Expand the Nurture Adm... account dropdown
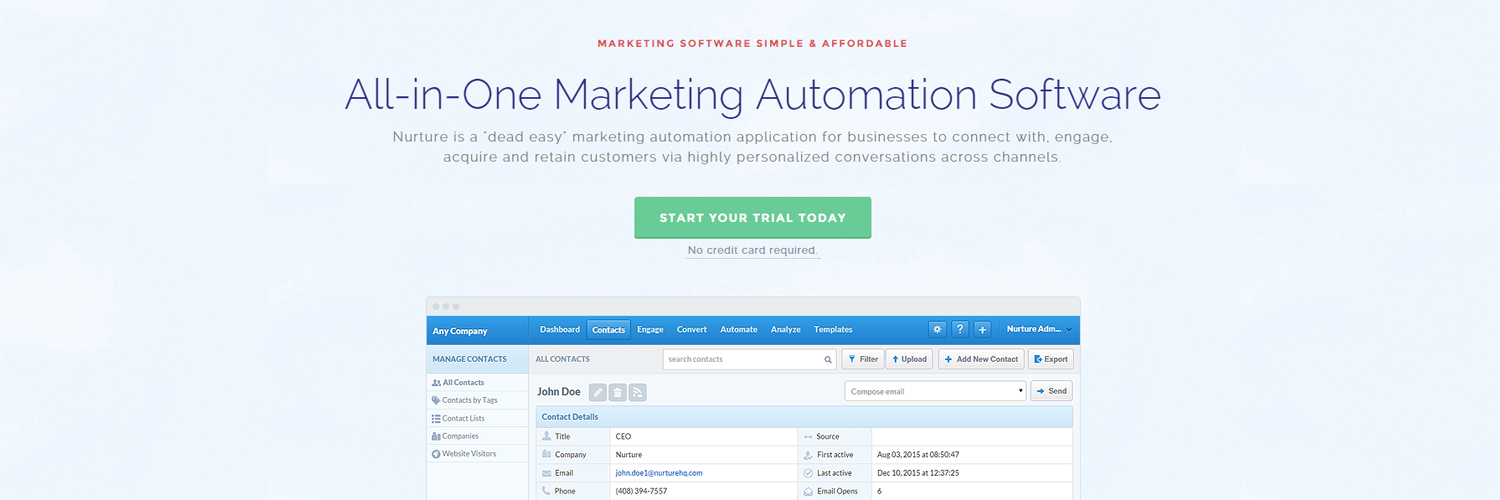 click(1039, 329)
